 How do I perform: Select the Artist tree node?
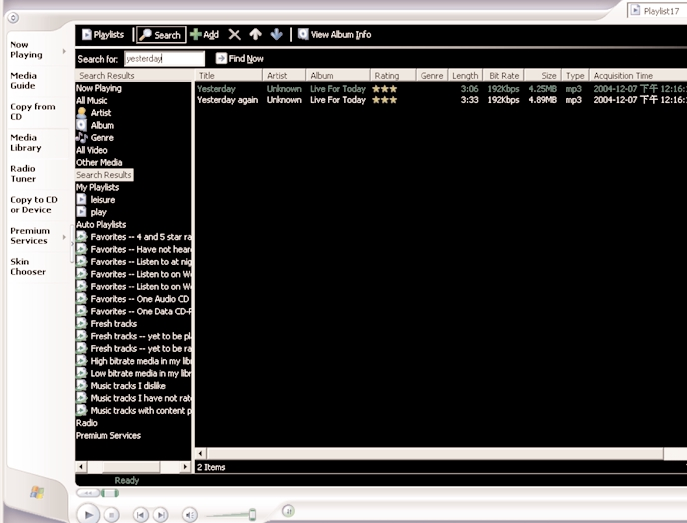click(x=94, y=113)
